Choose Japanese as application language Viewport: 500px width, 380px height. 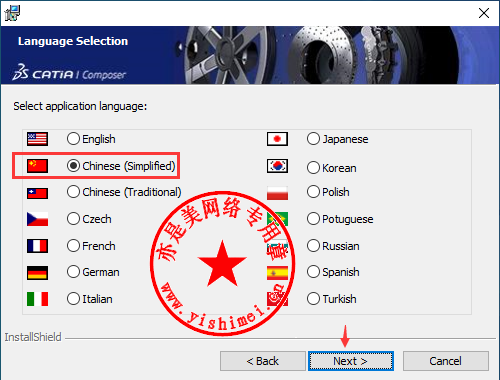[x=313, y=139]
